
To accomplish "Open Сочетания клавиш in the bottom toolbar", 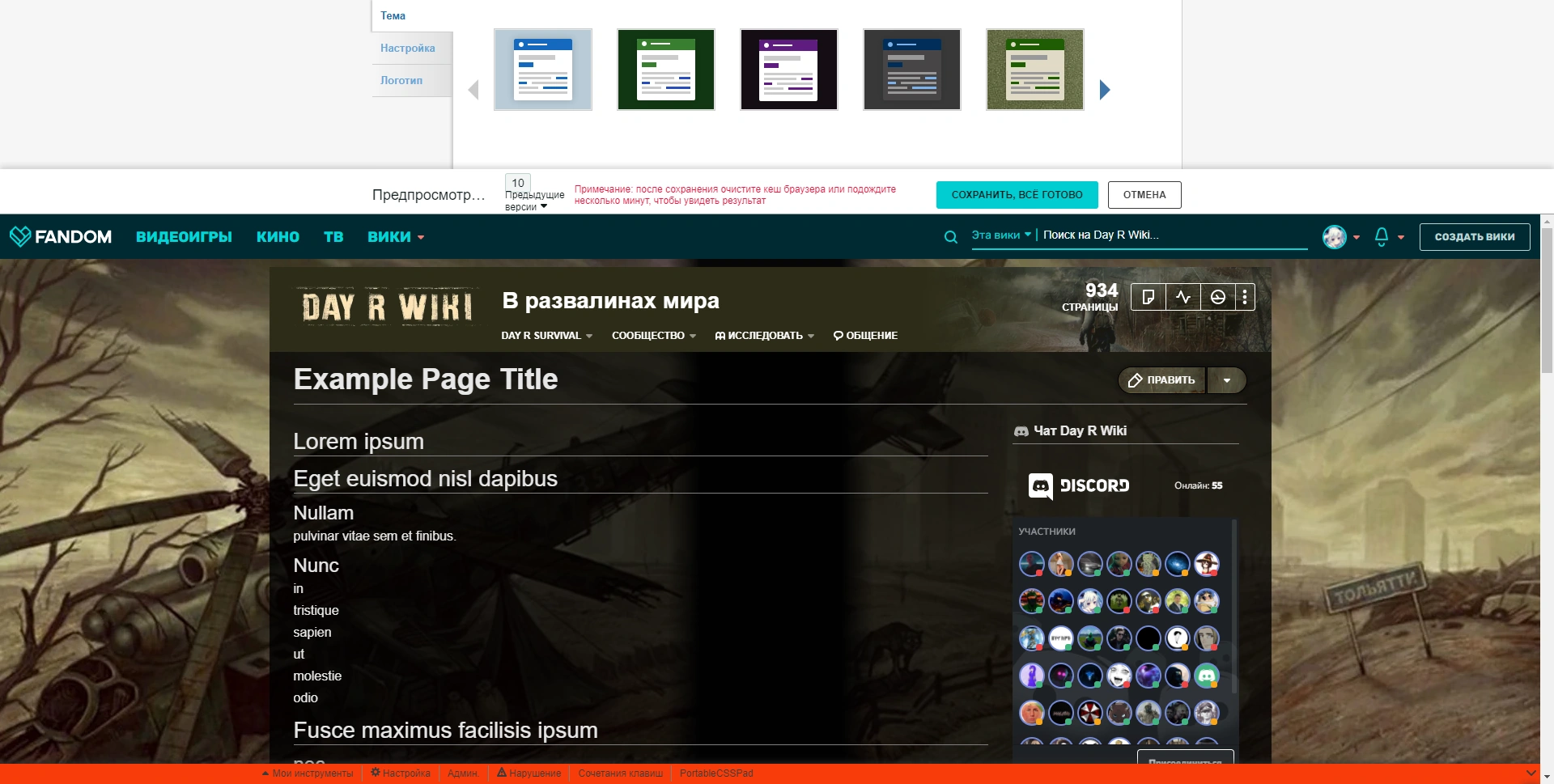I will (x=621, y=773).
